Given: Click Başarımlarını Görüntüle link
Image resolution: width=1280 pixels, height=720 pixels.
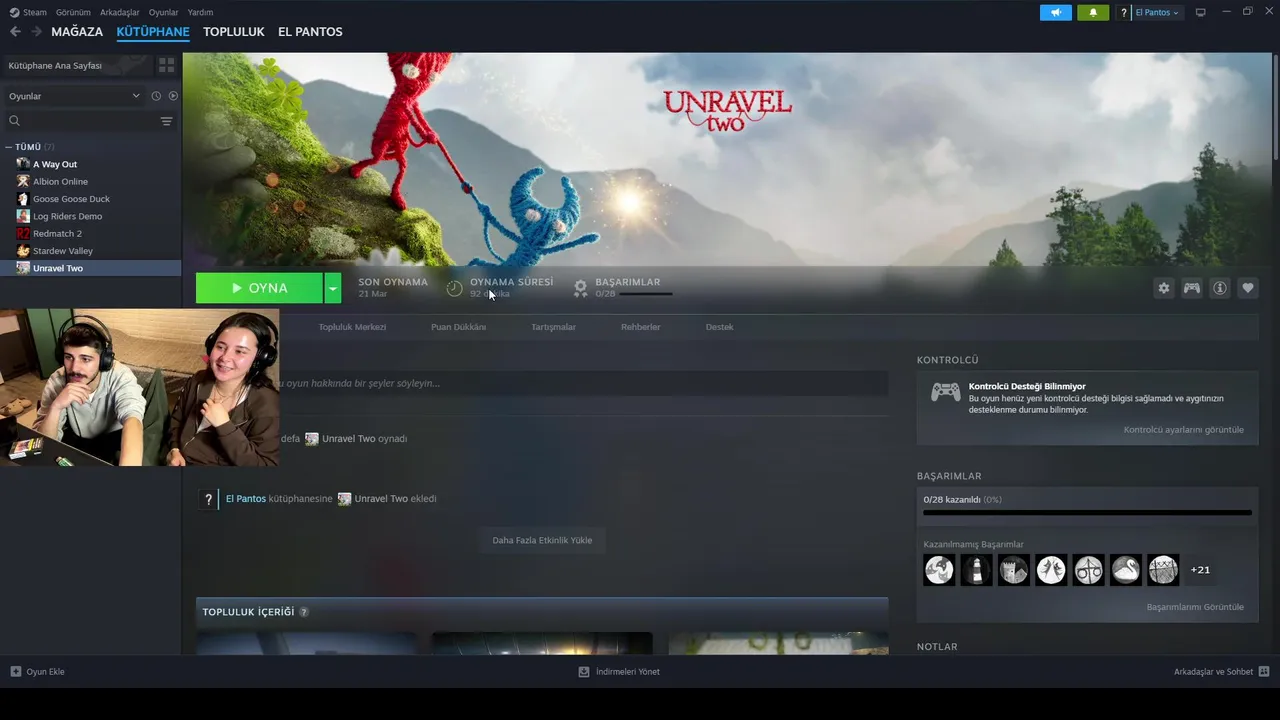Looking at the screenshot, I should coord(1195,607).
